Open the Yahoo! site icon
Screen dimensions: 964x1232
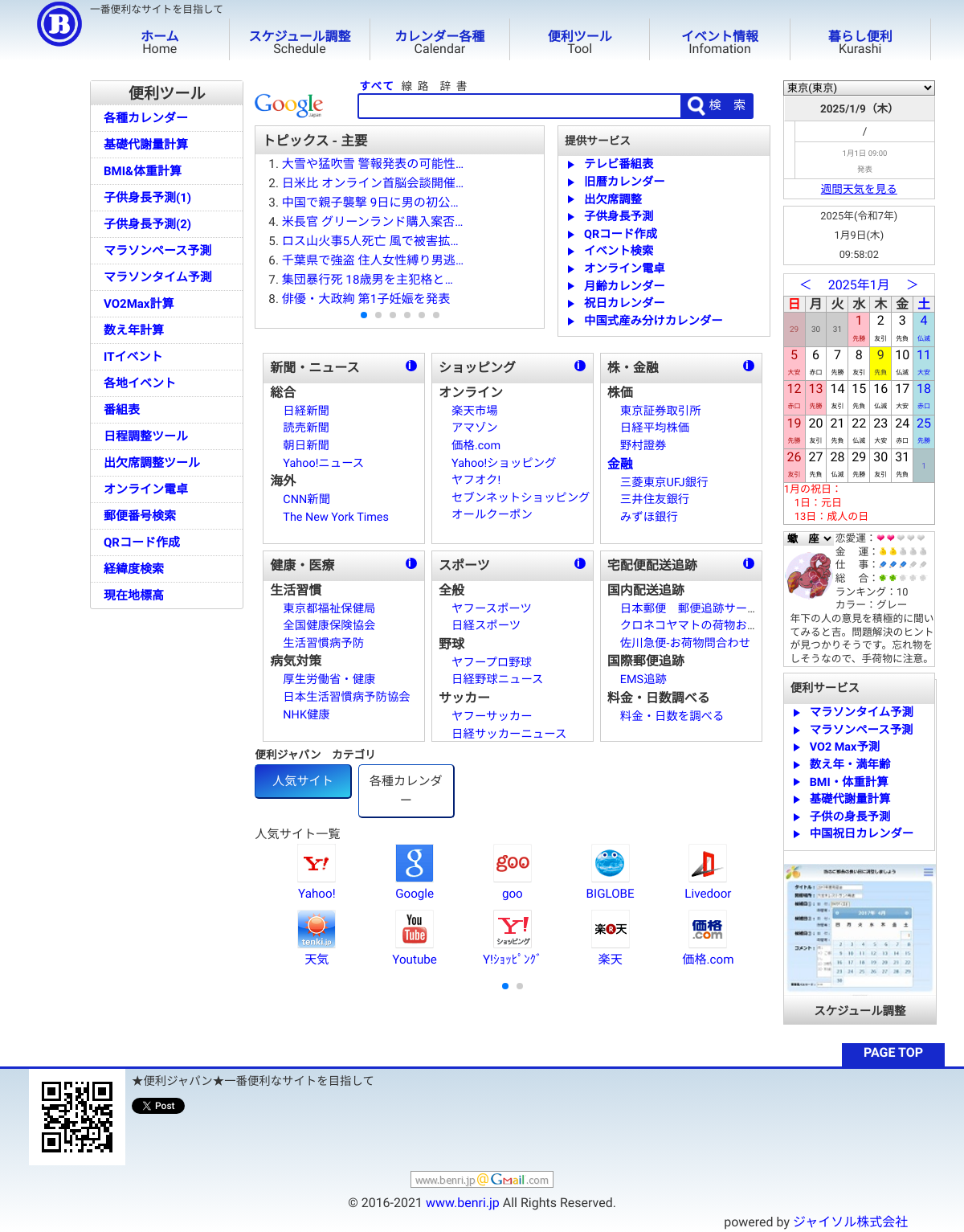coord(317,863)
